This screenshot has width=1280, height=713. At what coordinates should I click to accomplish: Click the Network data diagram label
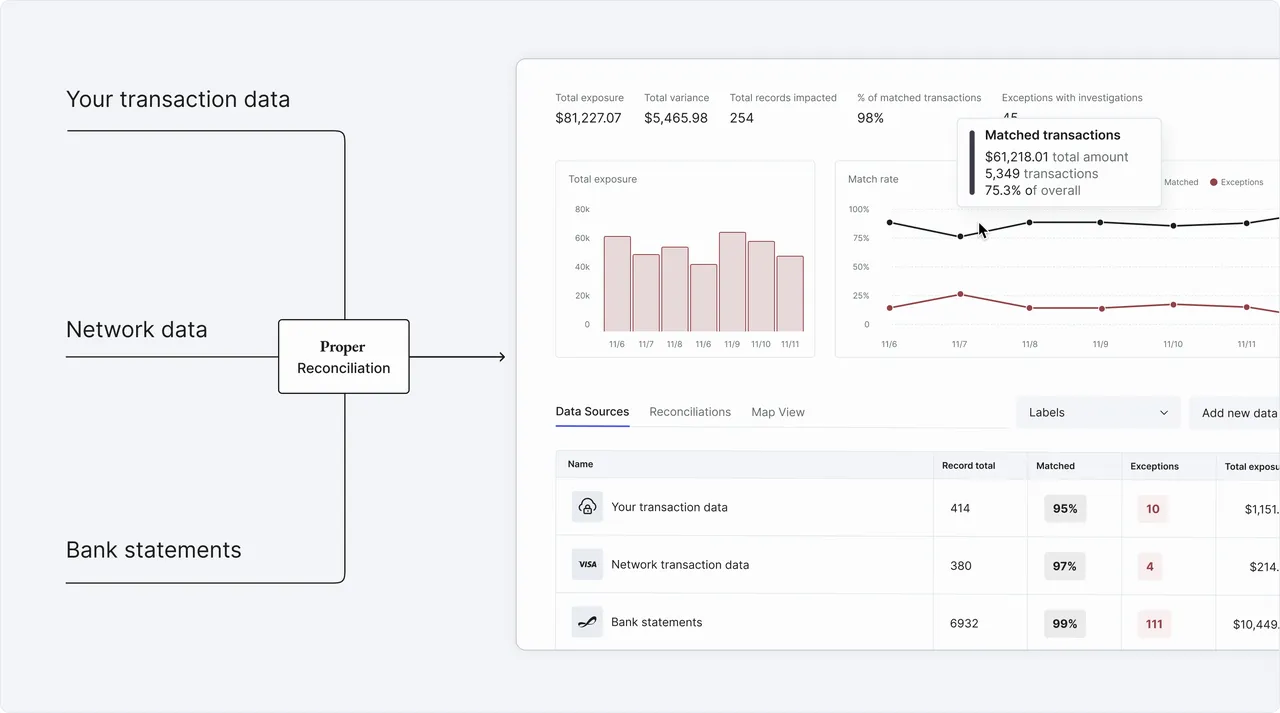pos(136,329)
